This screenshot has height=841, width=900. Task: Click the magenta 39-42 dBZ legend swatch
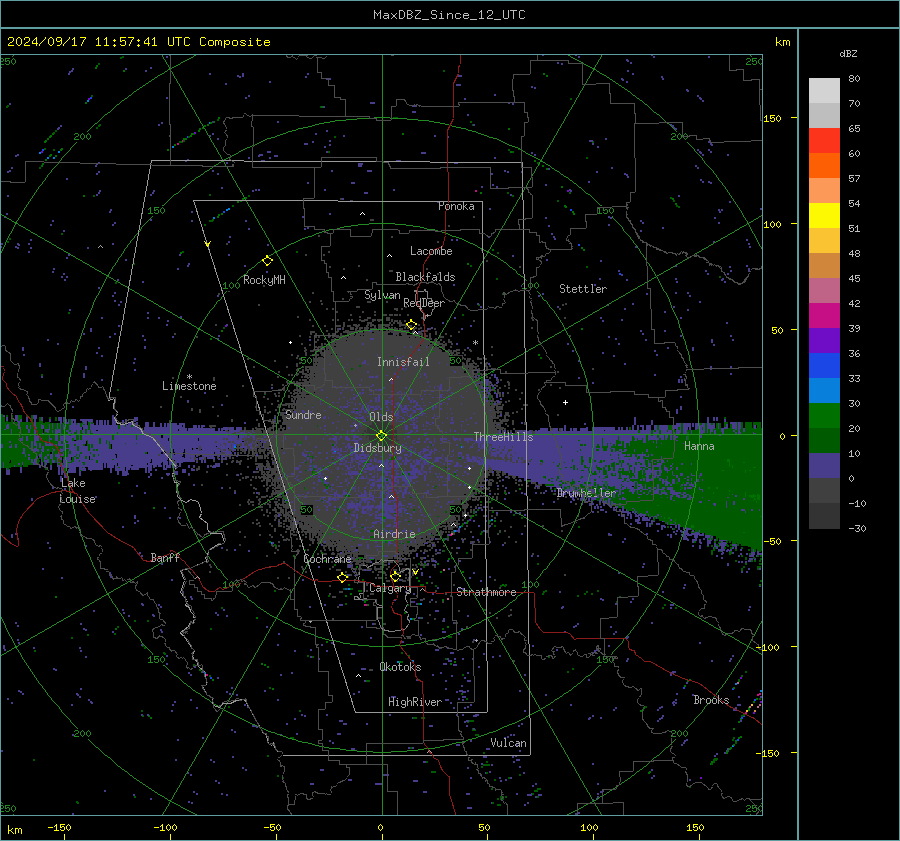point(824,315)
